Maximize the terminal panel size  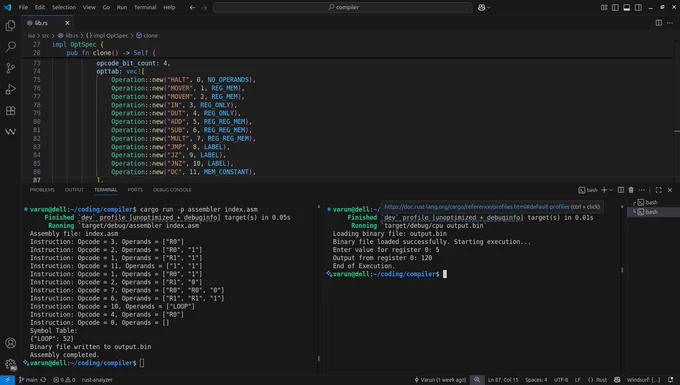point(658,190)
